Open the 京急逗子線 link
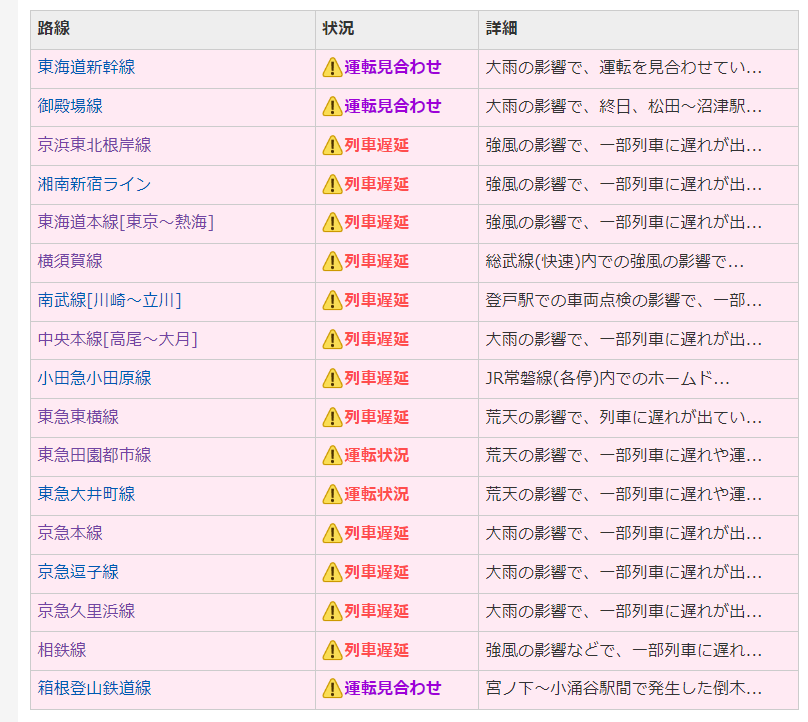 click(x=78, y=572)
